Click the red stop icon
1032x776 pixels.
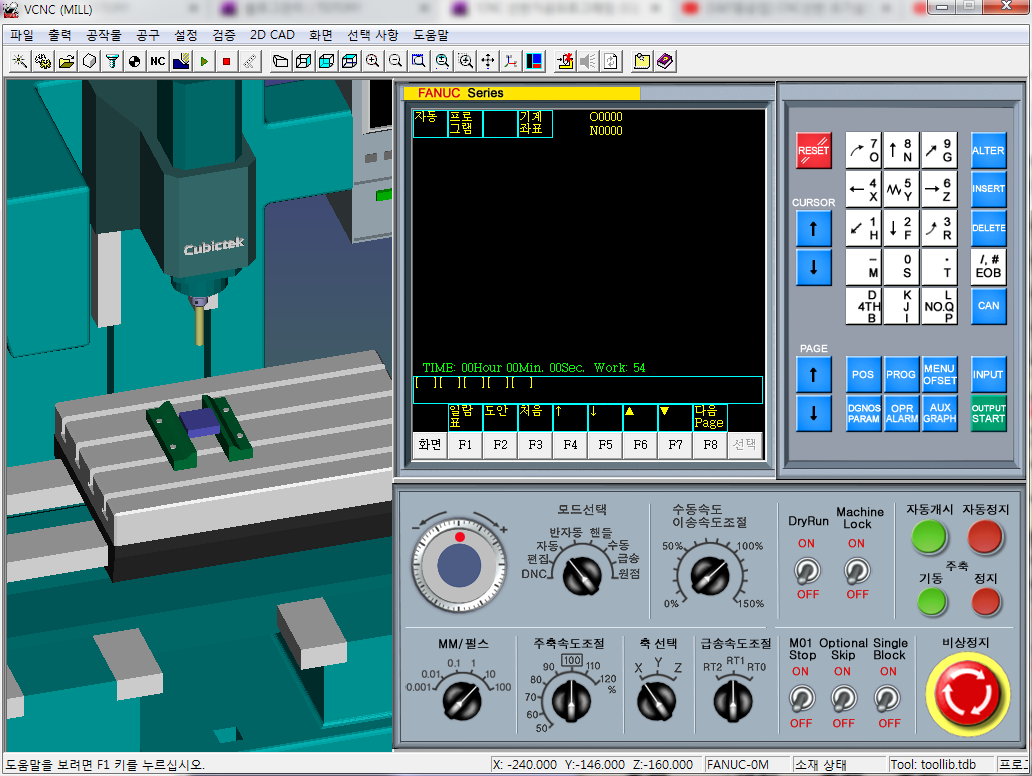click(226, 61)
